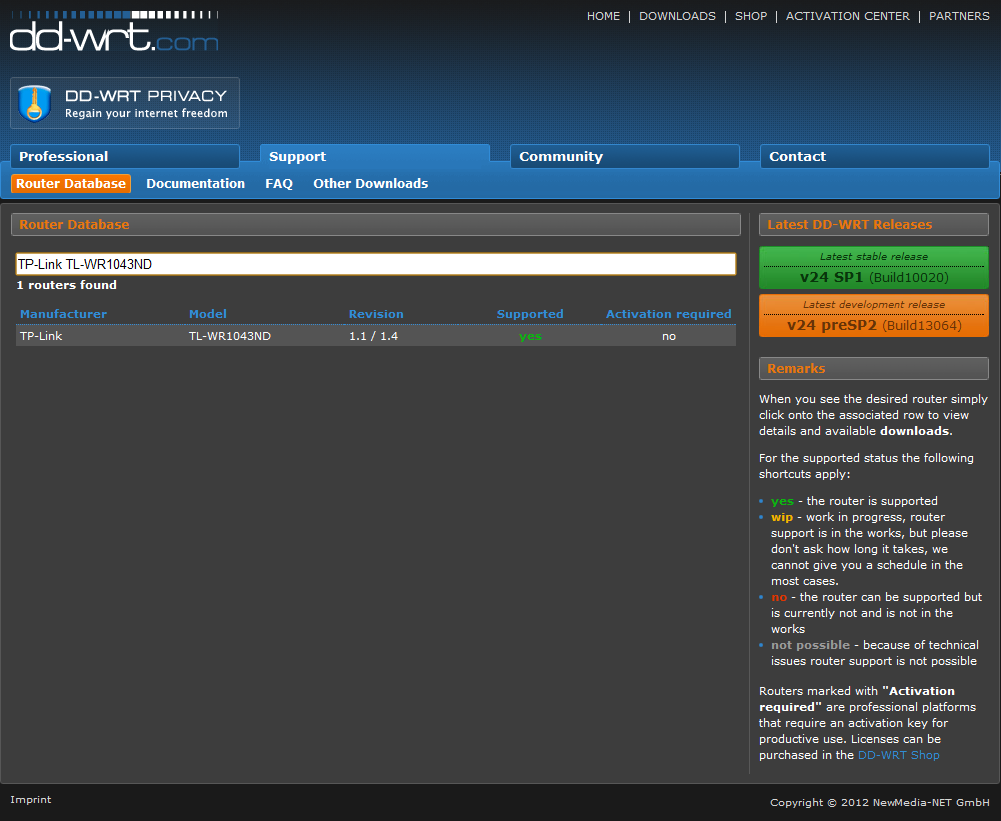Open the Community tab
Image resolution: width=1001 pixels, height=821 pixels.
[625, 156]
